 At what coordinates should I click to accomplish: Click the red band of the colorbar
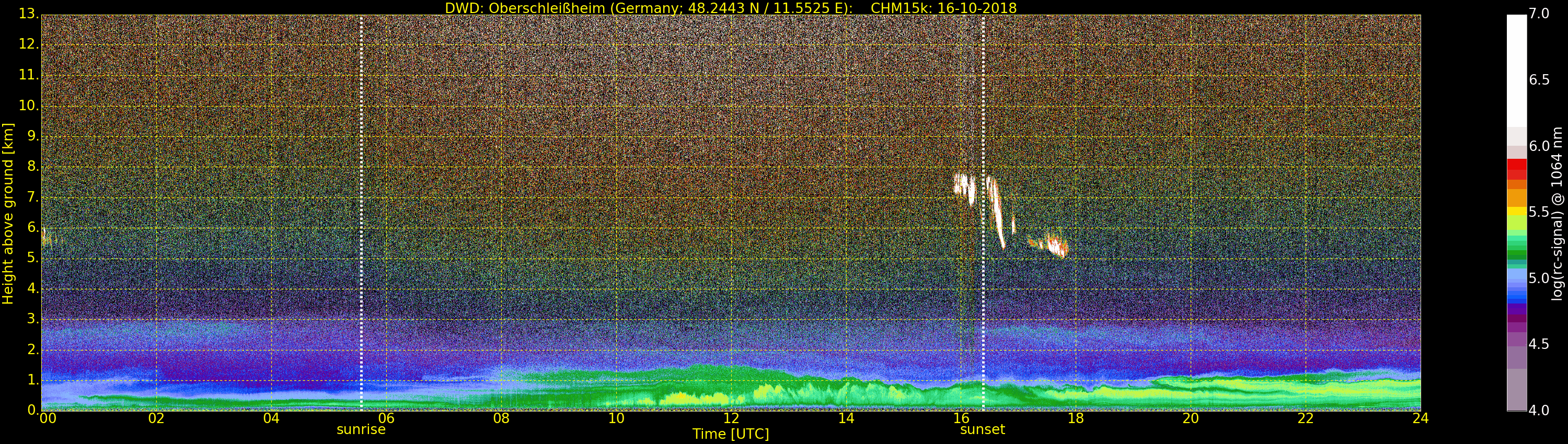pos(1516,169)
